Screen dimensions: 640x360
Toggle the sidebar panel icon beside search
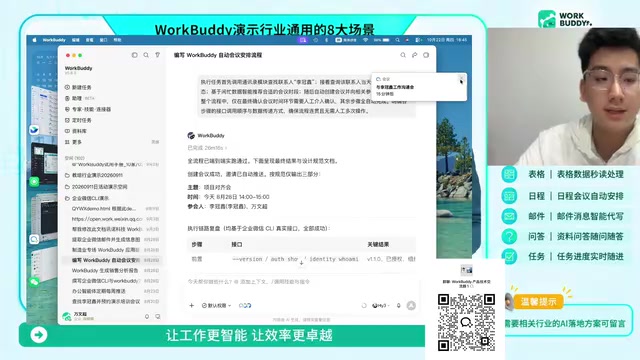134,55
